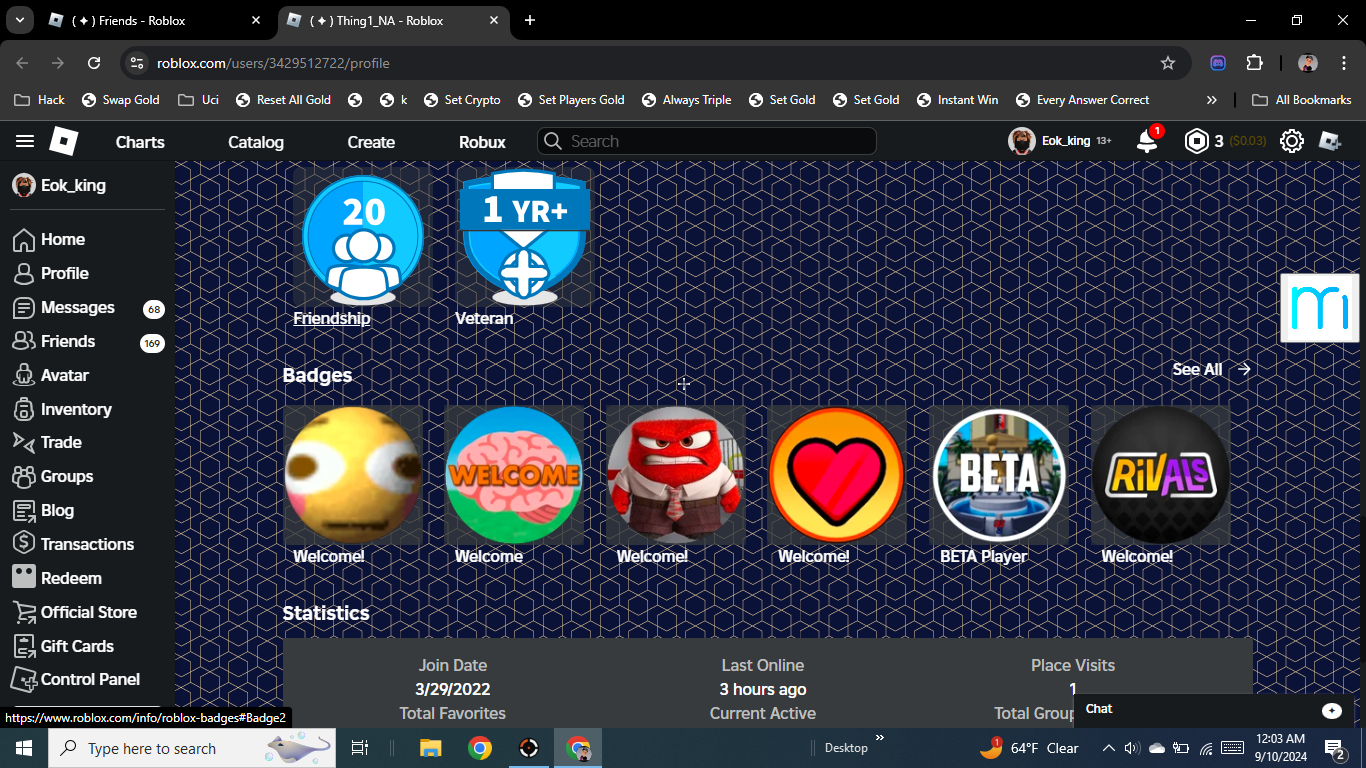Screen dimensions: 1366x768
Task: Open Catalog in top navigation
Action: [x=256, y=142]
